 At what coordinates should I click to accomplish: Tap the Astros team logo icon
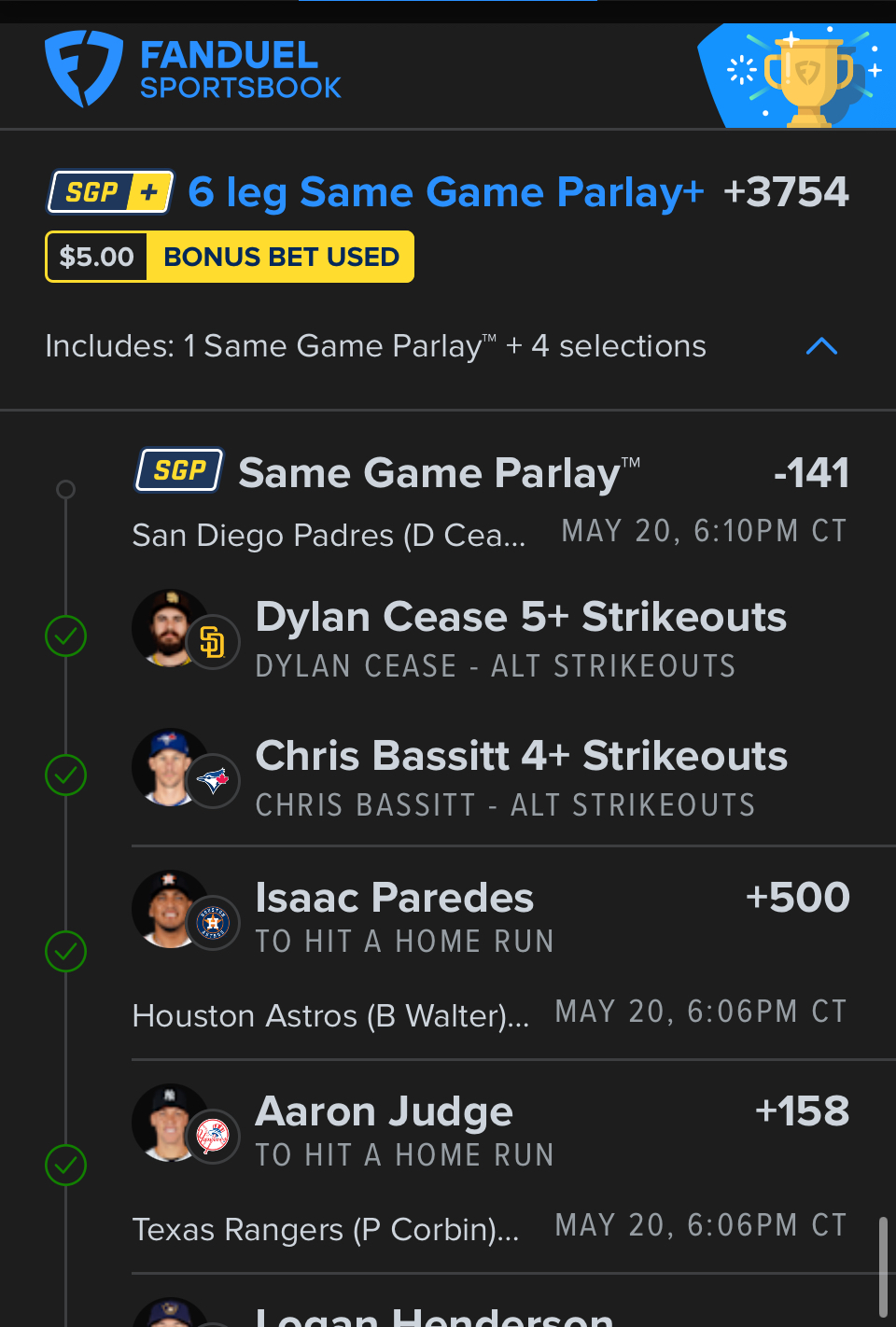click(x=213, y=923)
